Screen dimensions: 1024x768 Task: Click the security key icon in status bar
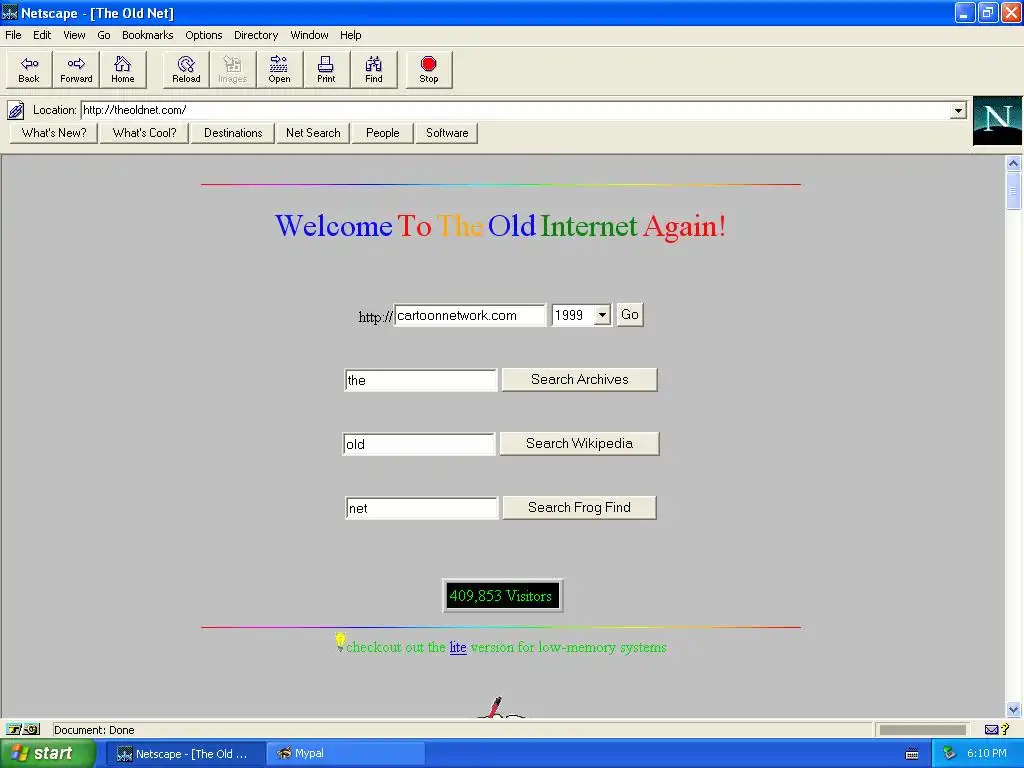point(24,729)
